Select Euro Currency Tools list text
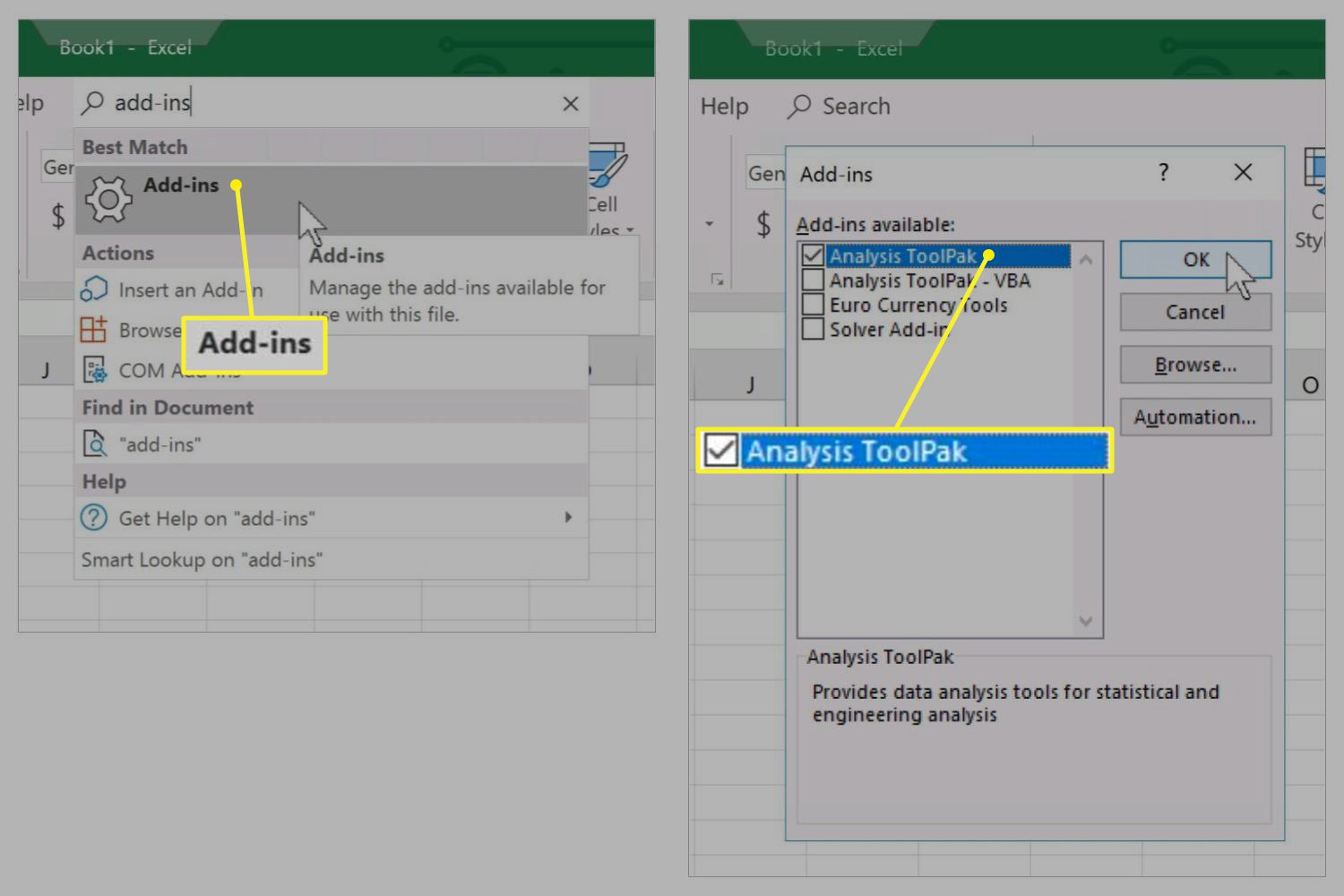Image resolution: width=1344 pixels, height=896 pixels. pos(918,305)
